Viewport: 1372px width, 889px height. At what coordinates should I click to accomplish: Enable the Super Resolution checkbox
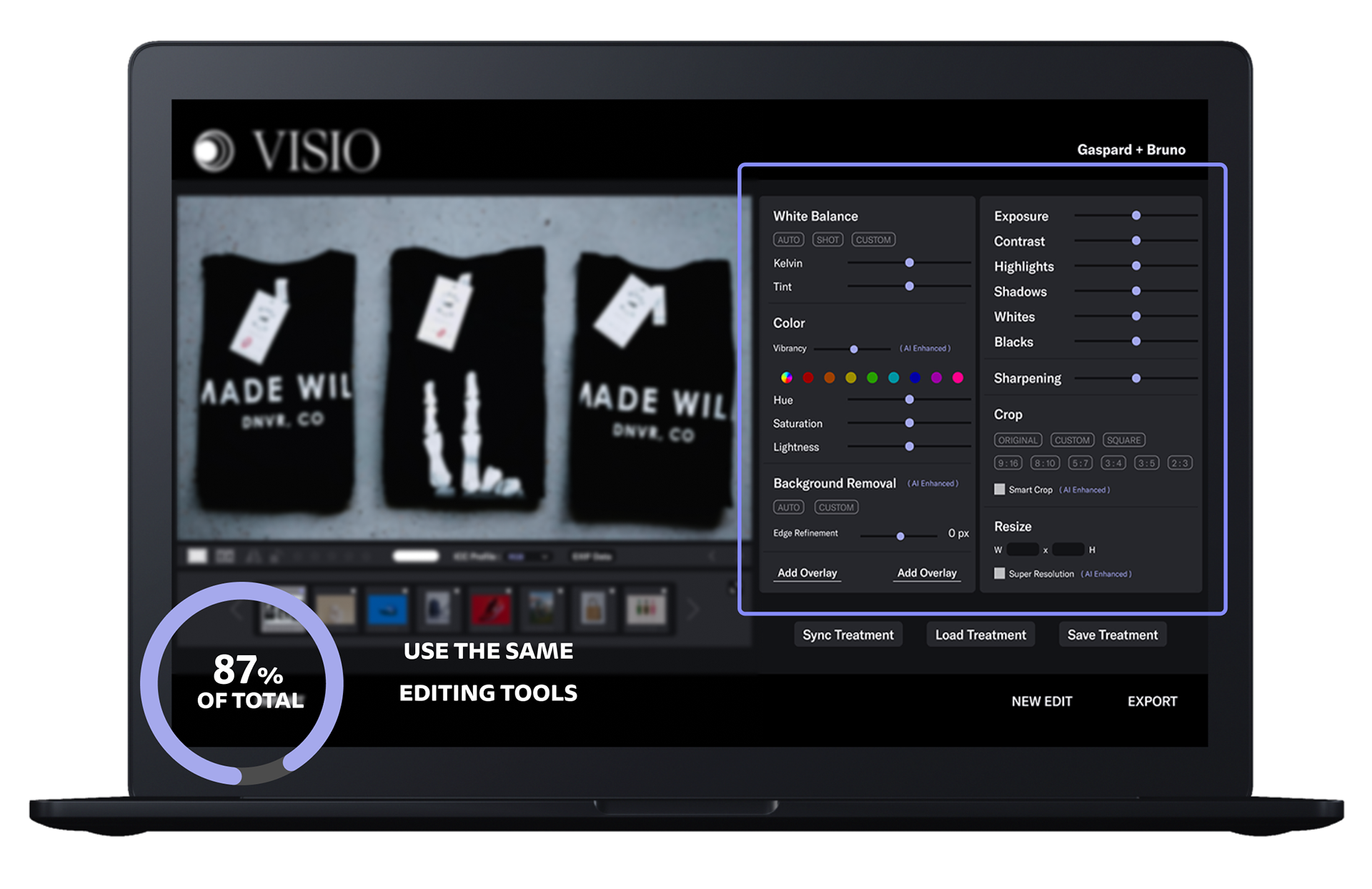pos(999,573)
